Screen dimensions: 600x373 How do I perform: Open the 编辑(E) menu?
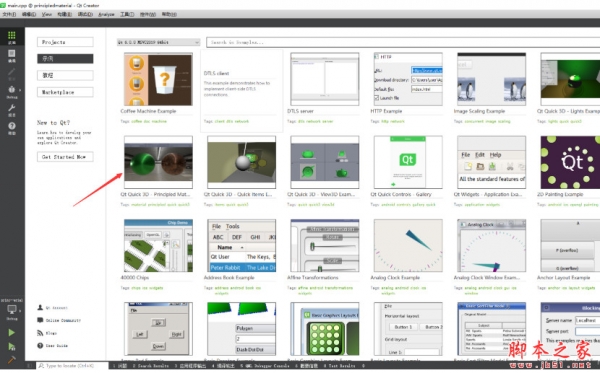(x=29, y=14)
